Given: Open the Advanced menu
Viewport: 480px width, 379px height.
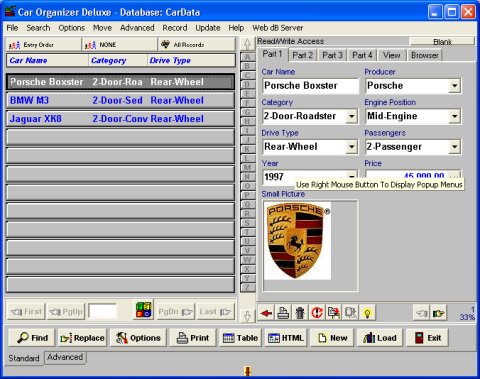Looking at the screenshot, I should [137, 28].
